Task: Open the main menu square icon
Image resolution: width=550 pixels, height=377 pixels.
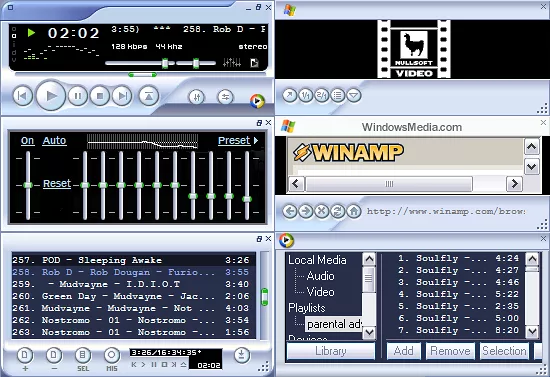Action: tap(10, 7)
